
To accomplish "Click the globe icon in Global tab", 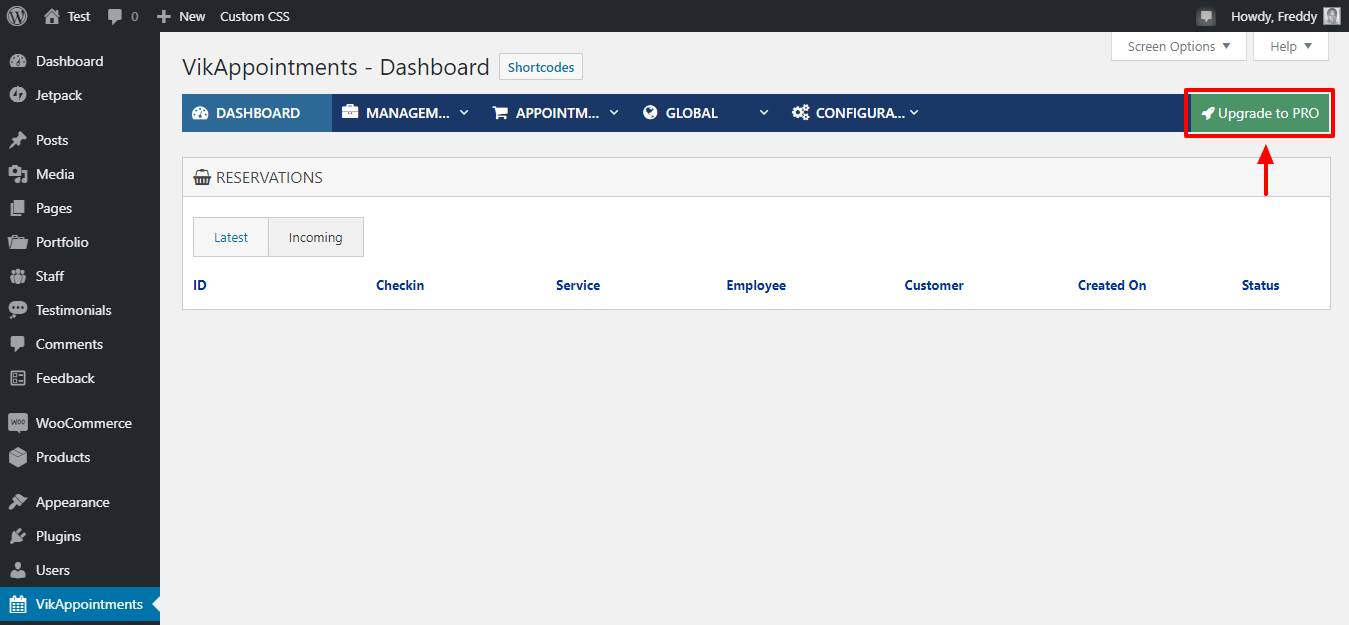I will pos(650,113).
